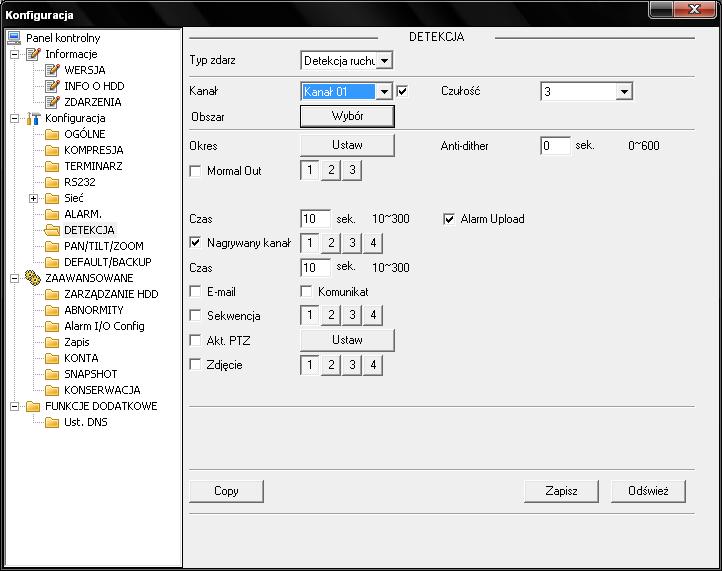Open the TERMINARZ settings page
The image size is (722, 571).
coord(93,166)
